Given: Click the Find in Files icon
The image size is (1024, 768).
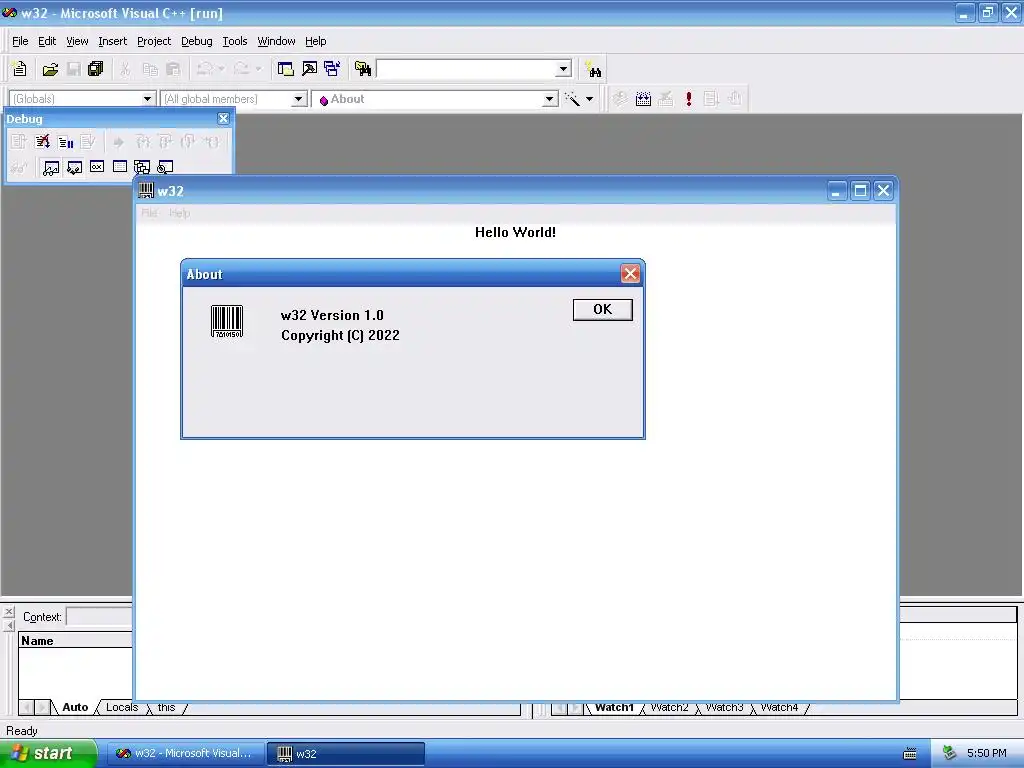Looking at the screenshot, I should [362, 69].
